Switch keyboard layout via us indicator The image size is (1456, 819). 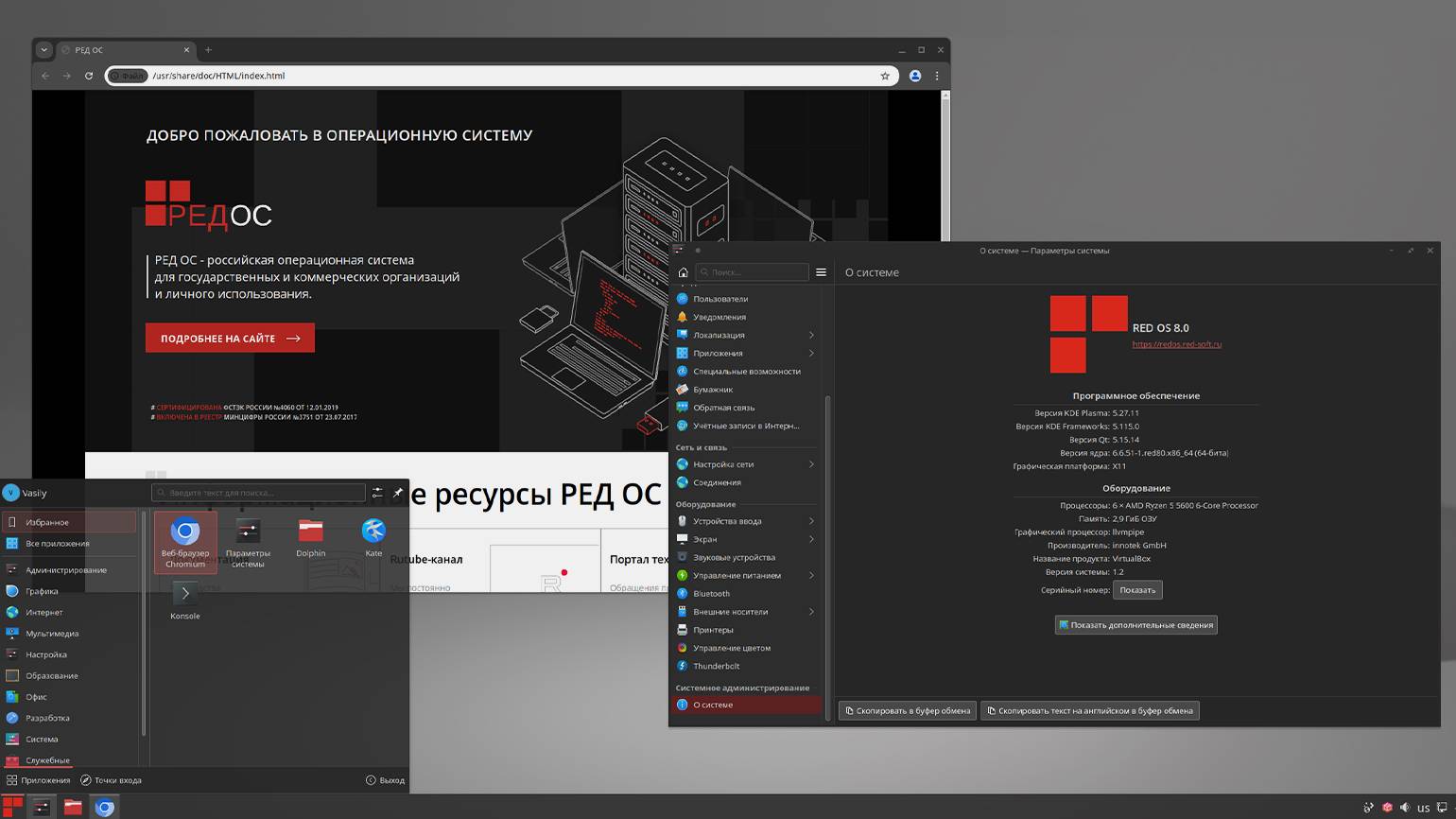coord(1423,808)
